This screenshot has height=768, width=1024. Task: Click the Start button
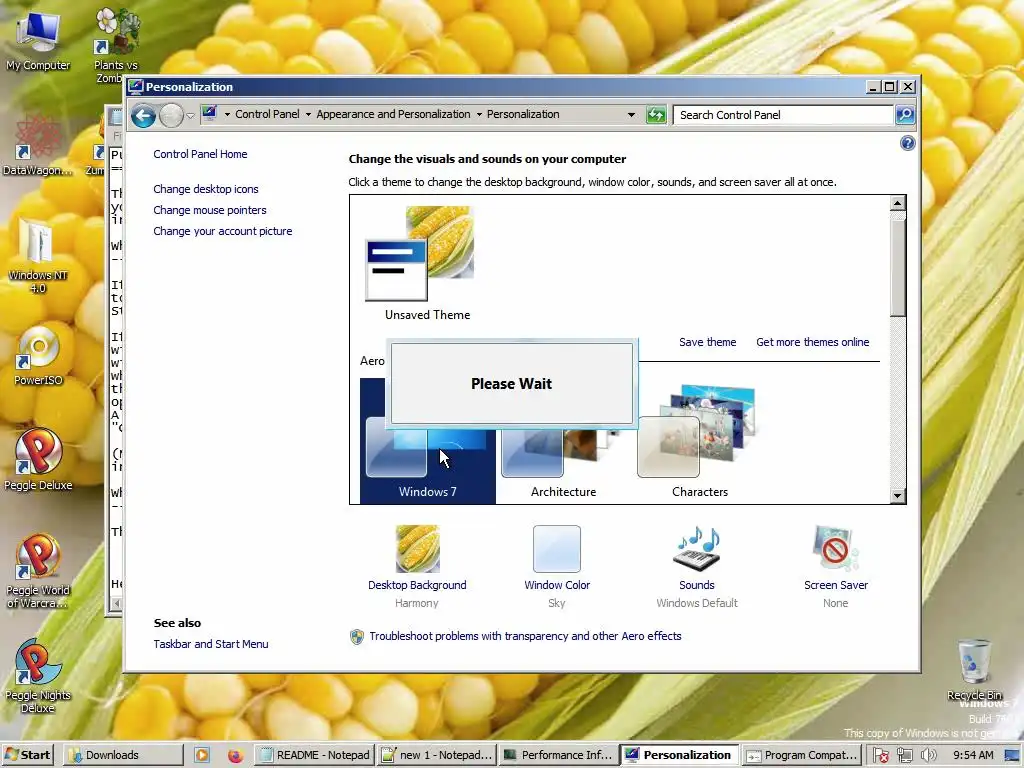[x=27, y=755]
